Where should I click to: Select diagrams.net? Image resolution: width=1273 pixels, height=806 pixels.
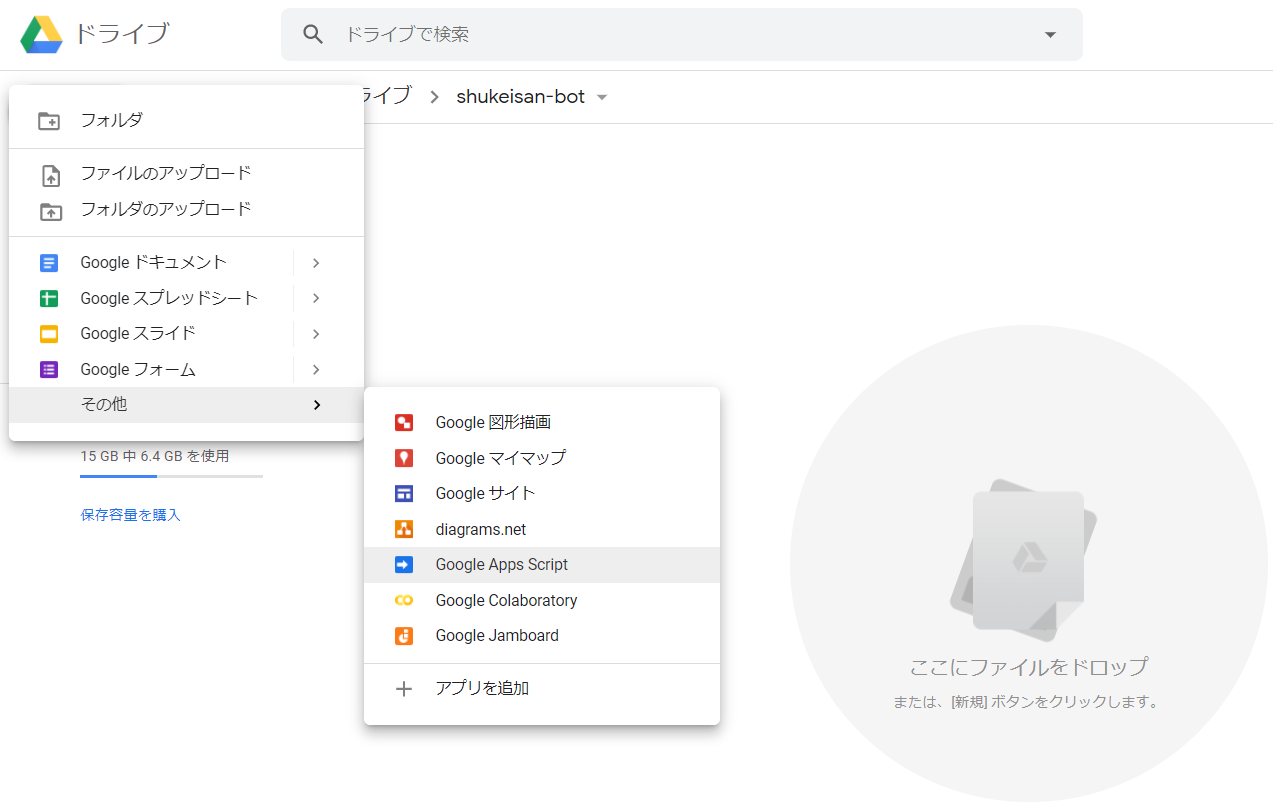[x=542, y=530]
